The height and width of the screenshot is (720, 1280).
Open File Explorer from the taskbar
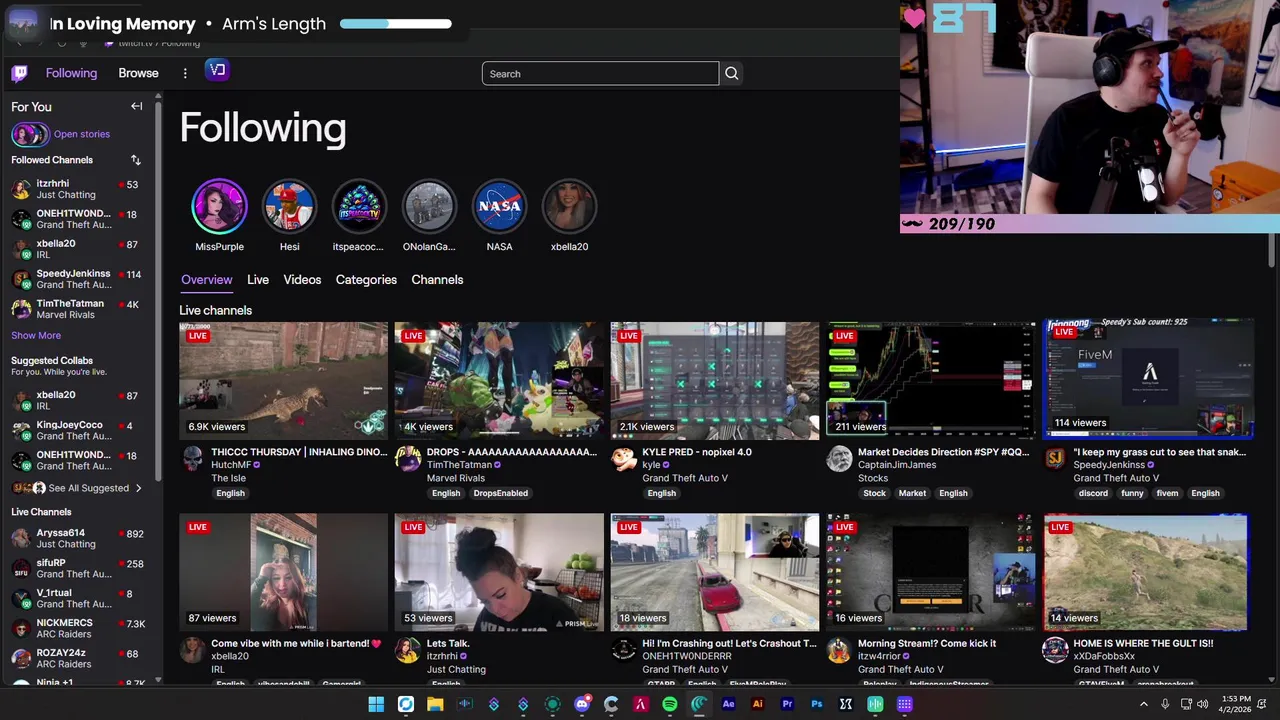coord(435,704)
